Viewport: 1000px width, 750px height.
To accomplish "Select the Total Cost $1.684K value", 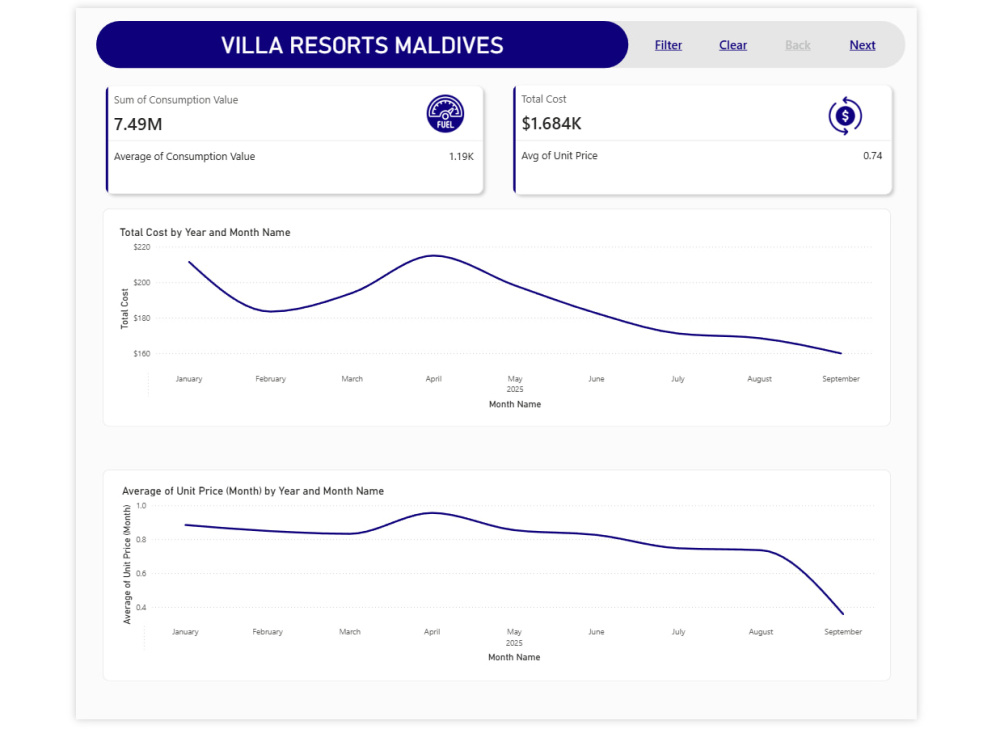I will 552,124.
